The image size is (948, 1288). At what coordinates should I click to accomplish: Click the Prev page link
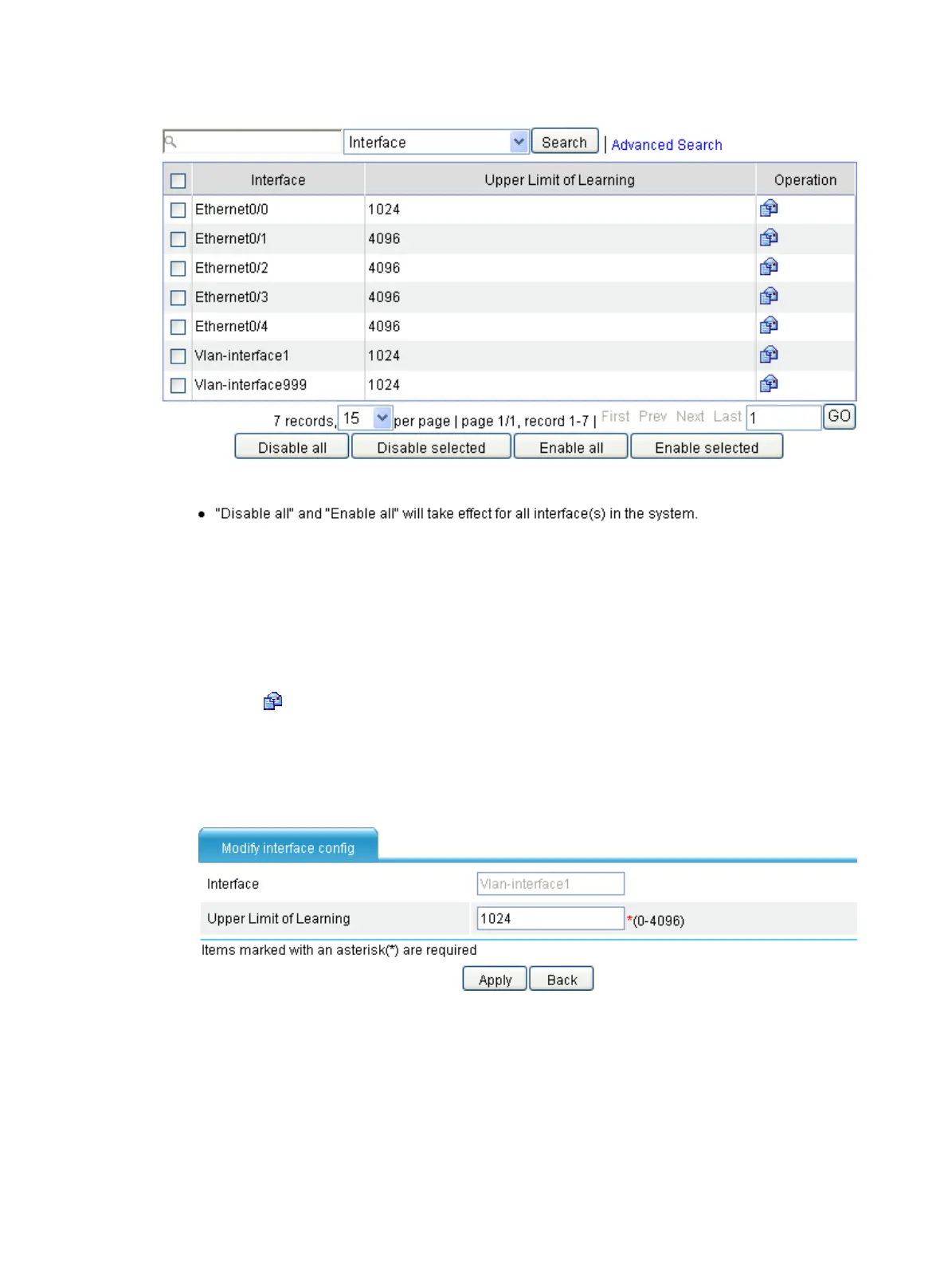tap(652, 416)
